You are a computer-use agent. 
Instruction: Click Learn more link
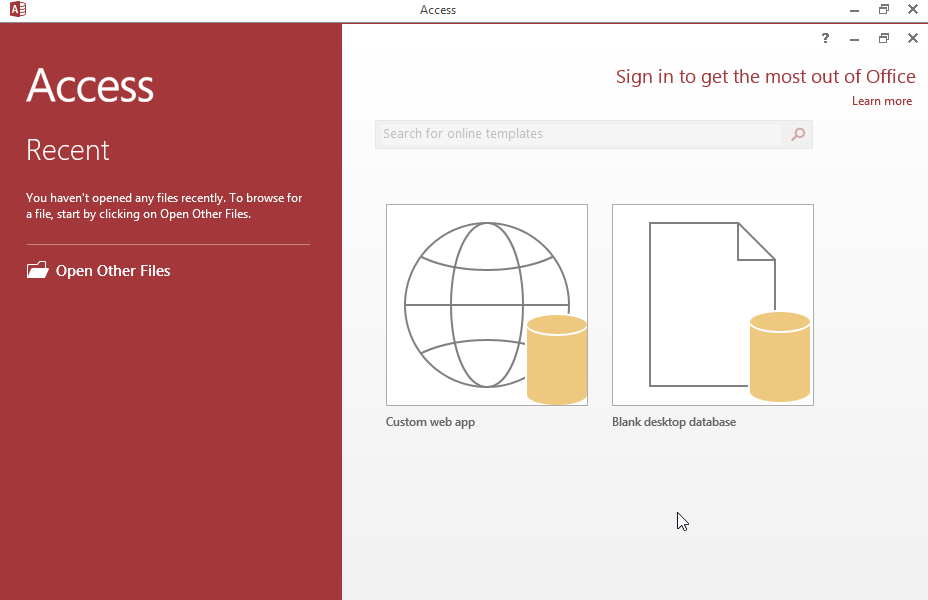(x=882, y=101)
